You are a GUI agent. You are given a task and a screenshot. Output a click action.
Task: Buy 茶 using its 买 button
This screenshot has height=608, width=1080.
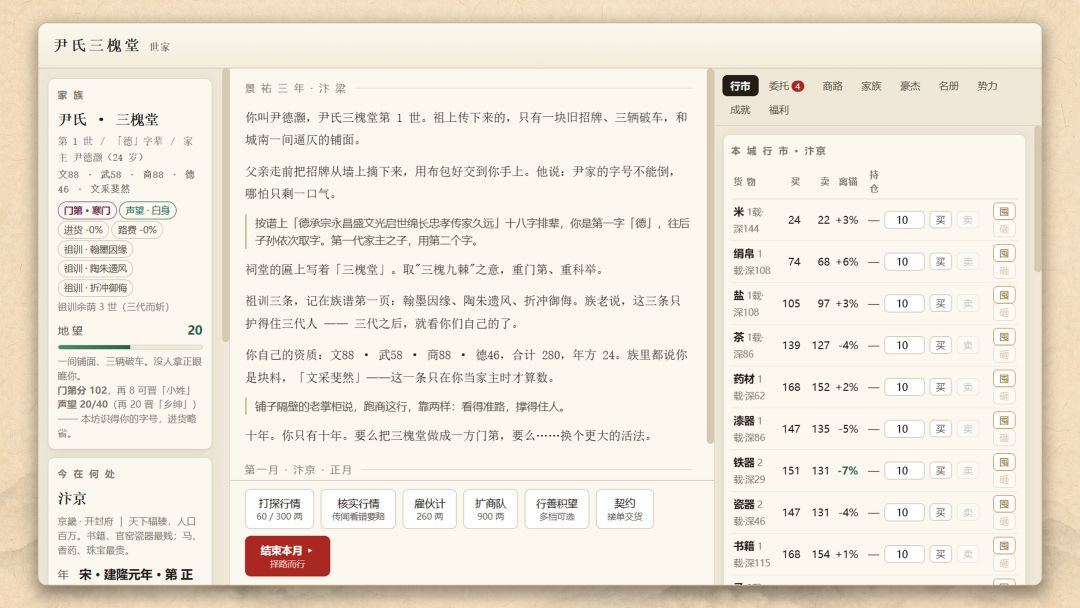pos(940,346)
